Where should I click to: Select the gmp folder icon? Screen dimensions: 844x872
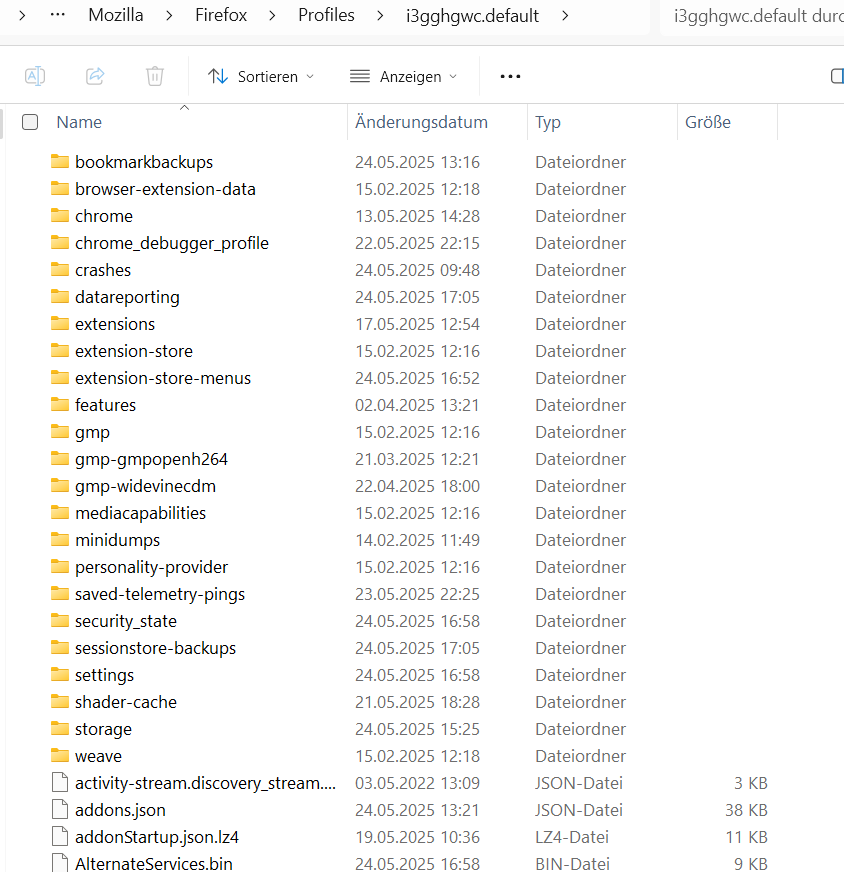click(60, 432)
